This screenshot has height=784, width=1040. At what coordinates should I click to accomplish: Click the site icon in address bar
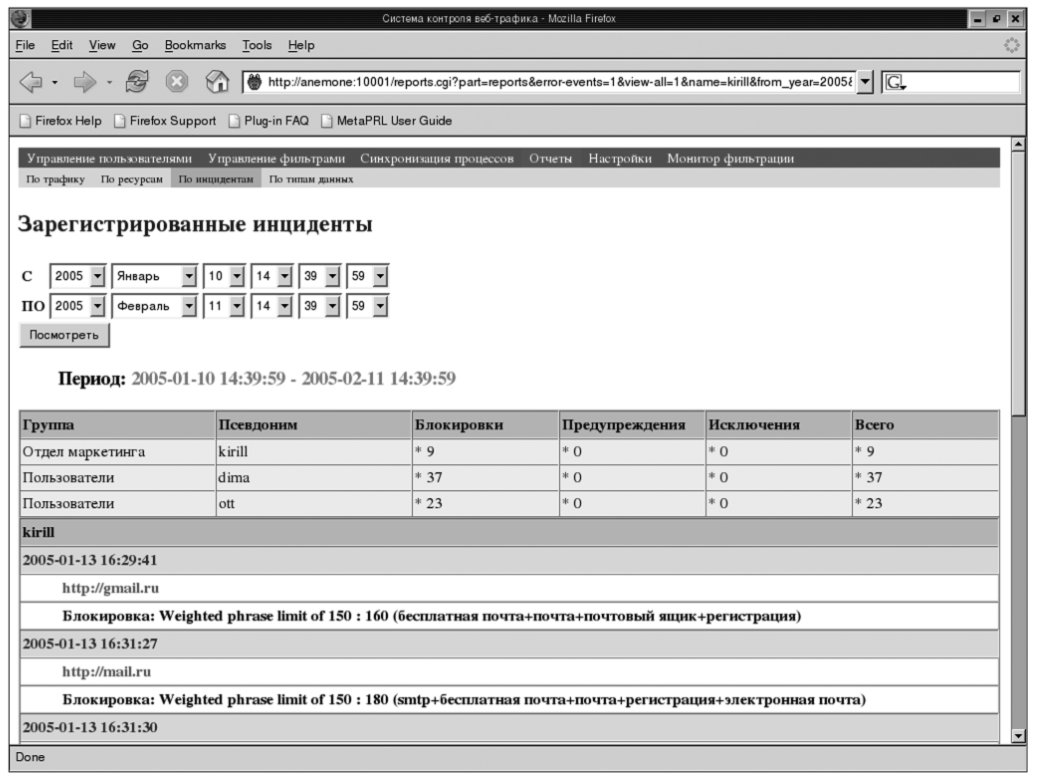coord(254,82)
